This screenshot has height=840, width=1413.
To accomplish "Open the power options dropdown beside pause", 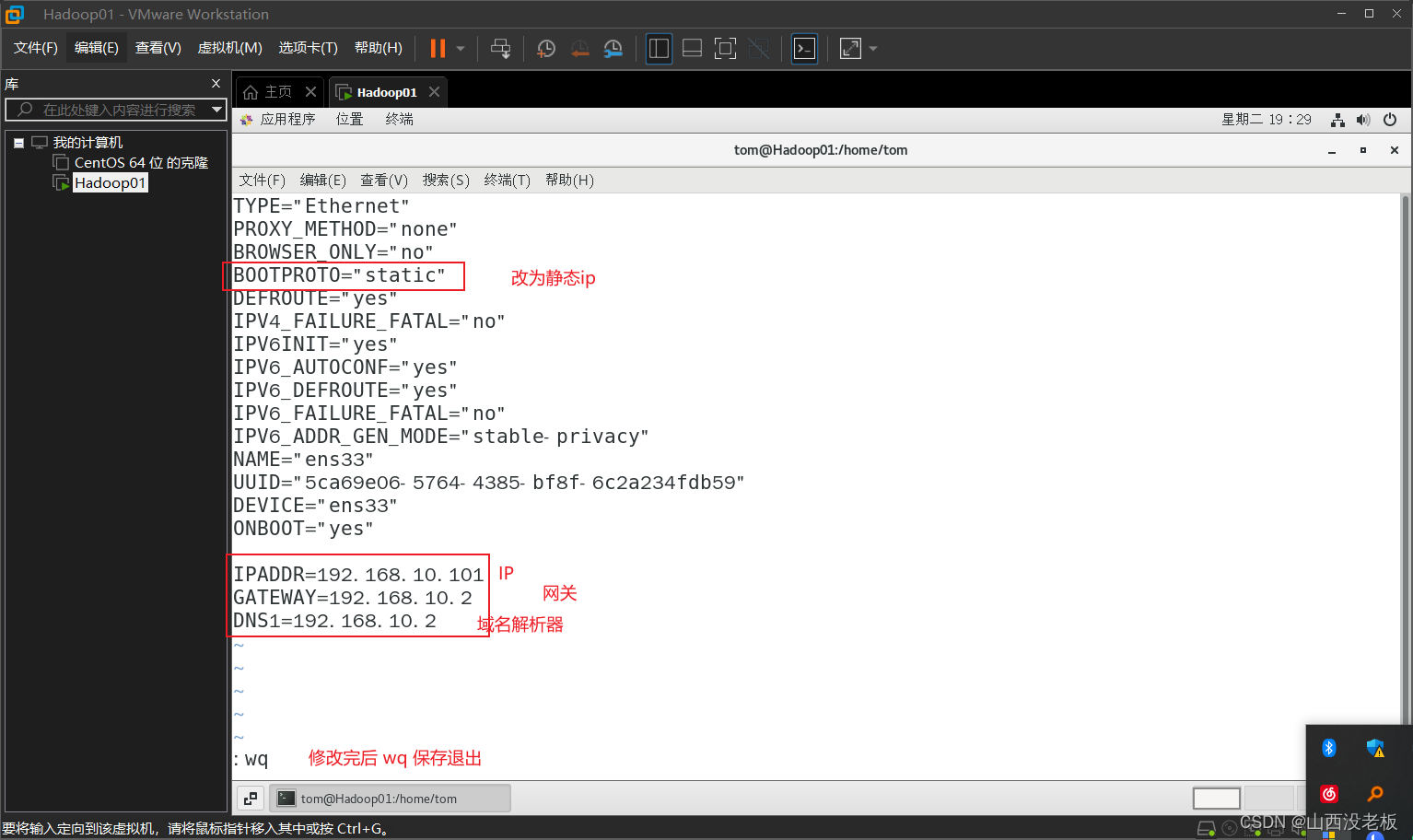I will click(x=461, y=48).
